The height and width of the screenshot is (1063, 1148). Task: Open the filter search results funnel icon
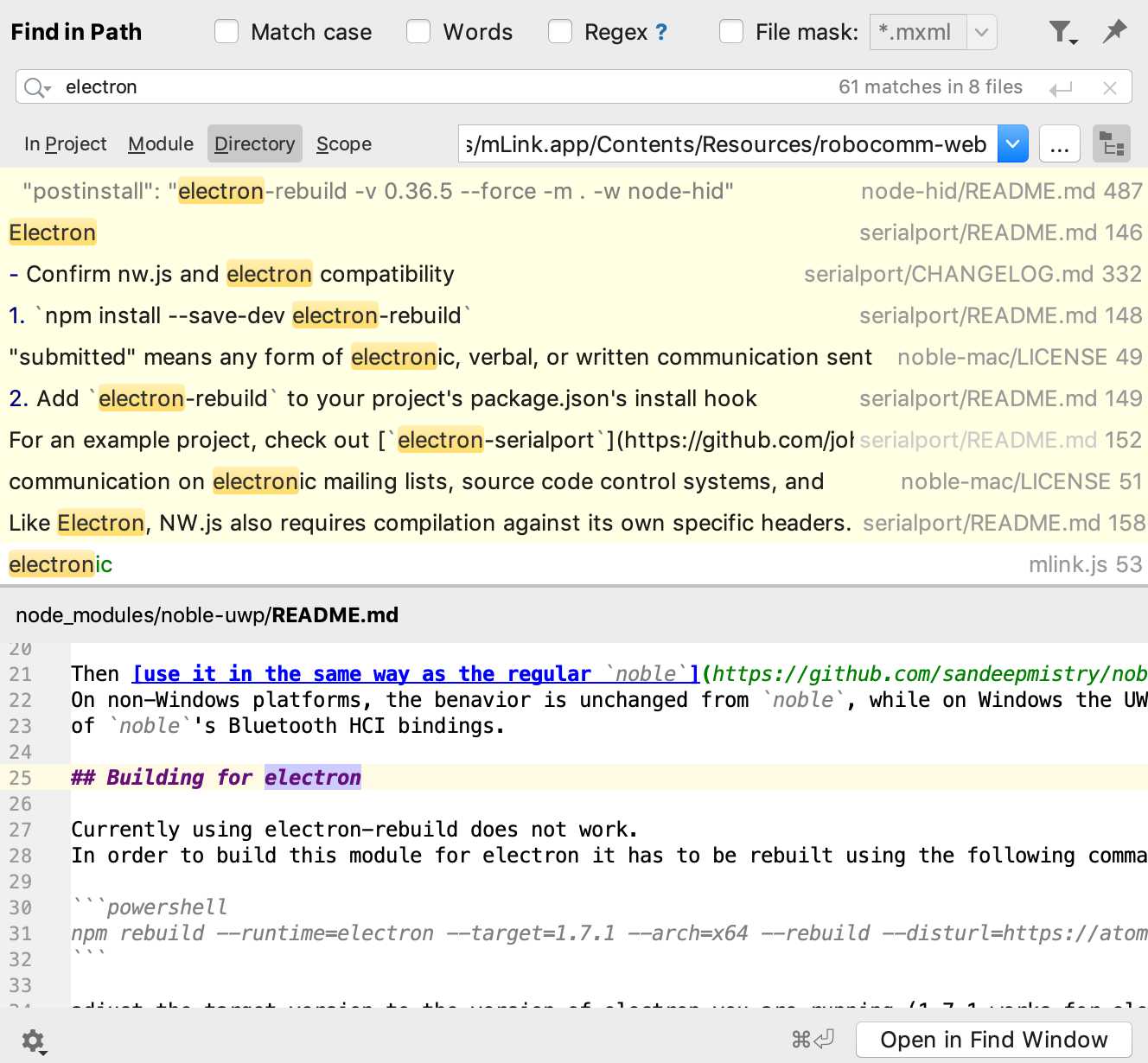point(1062,33)
